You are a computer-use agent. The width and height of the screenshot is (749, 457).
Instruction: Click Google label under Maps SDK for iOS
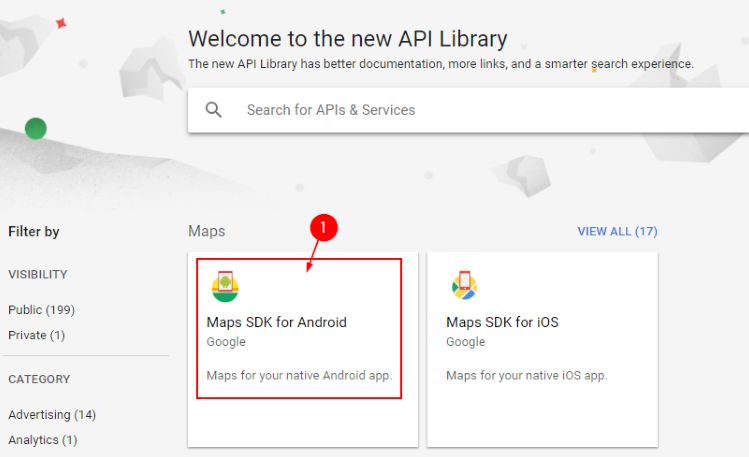pyautogui.click(x=466, y=342)
